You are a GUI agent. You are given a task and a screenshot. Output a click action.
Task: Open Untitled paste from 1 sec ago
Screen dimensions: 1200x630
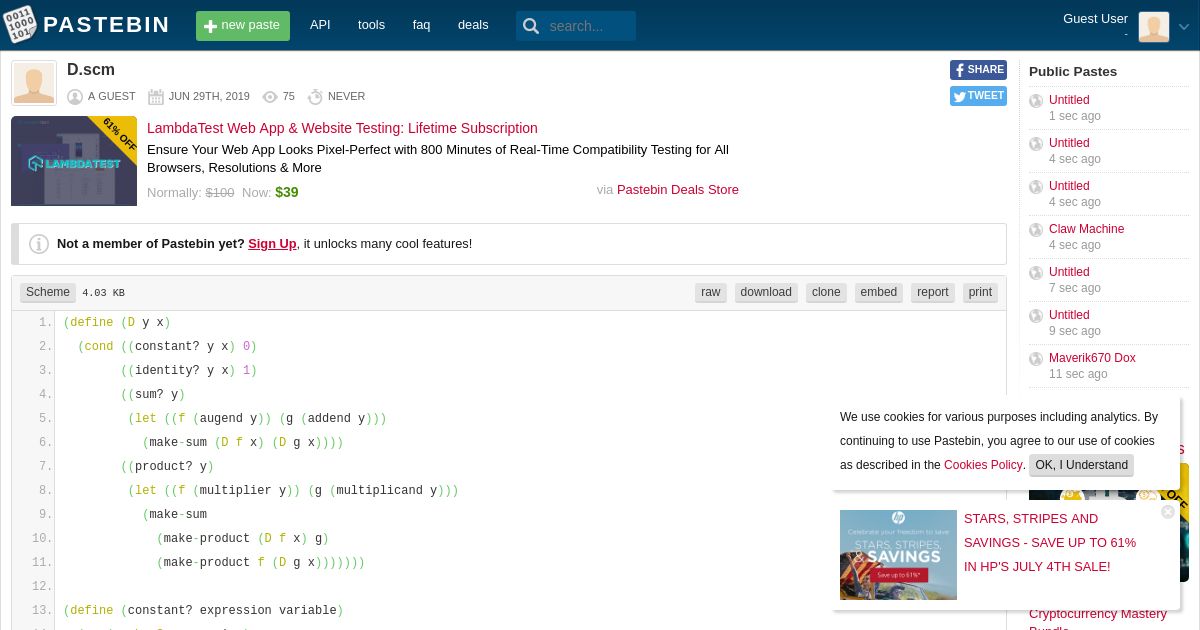(1069, 100)
